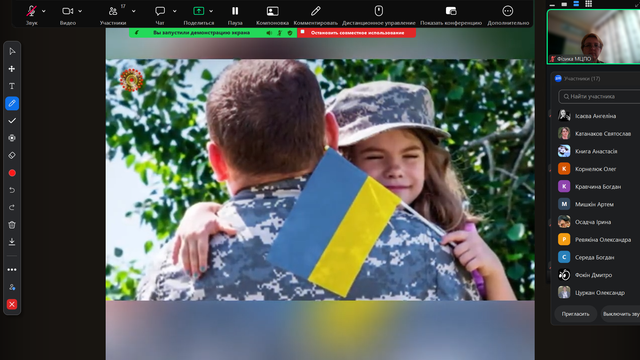
Task: Clear annotations with the trash icon
Action: click(x=12, y=225)
